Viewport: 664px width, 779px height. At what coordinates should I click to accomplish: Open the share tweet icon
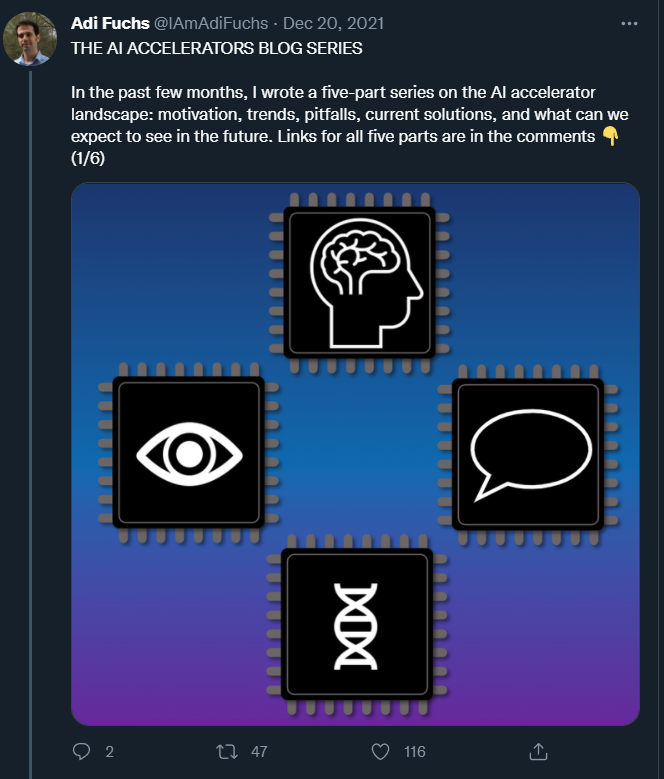coord(537,750)
